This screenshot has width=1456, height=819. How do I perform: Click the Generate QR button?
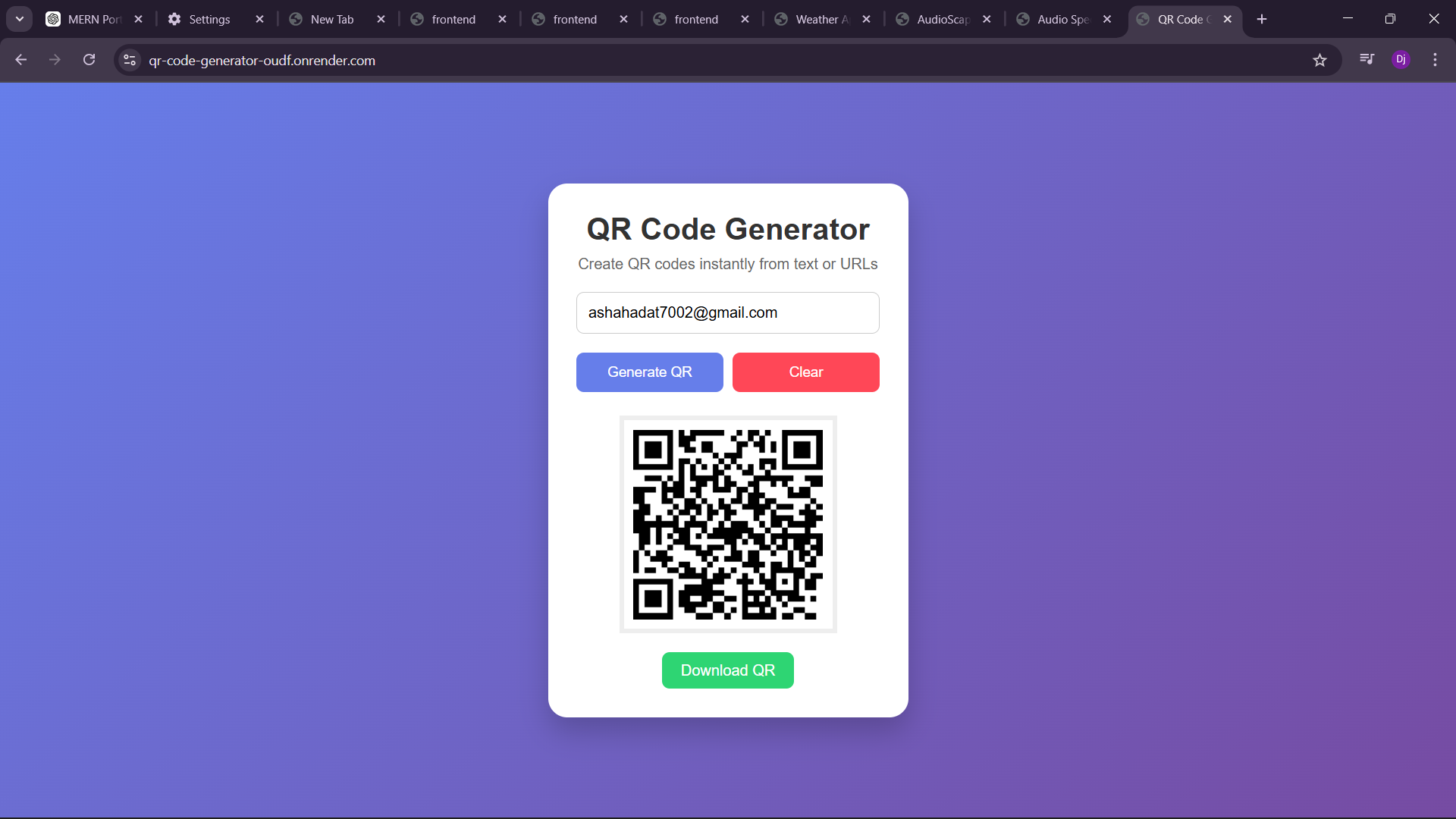click(x=649, y=372)
